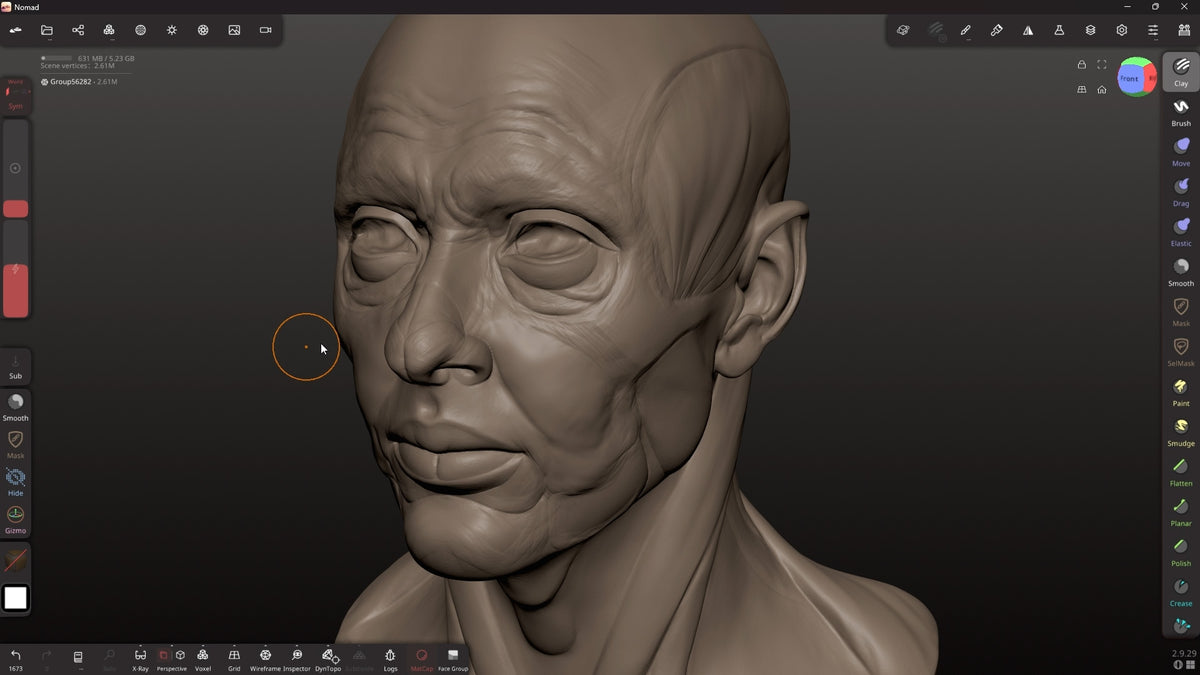Open the Camera settings menu

tap(266, 30)
